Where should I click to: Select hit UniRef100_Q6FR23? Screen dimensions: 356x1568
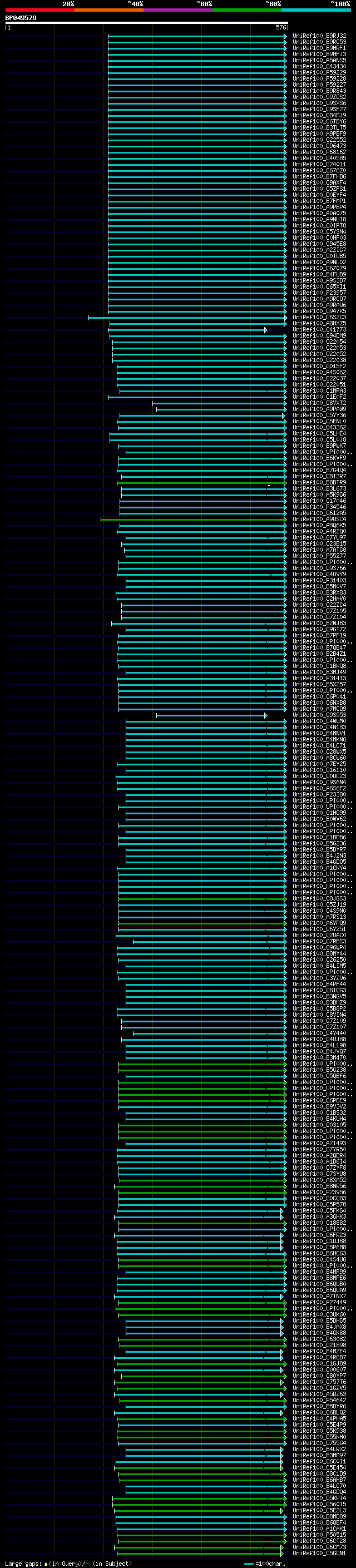(319, 1235)
